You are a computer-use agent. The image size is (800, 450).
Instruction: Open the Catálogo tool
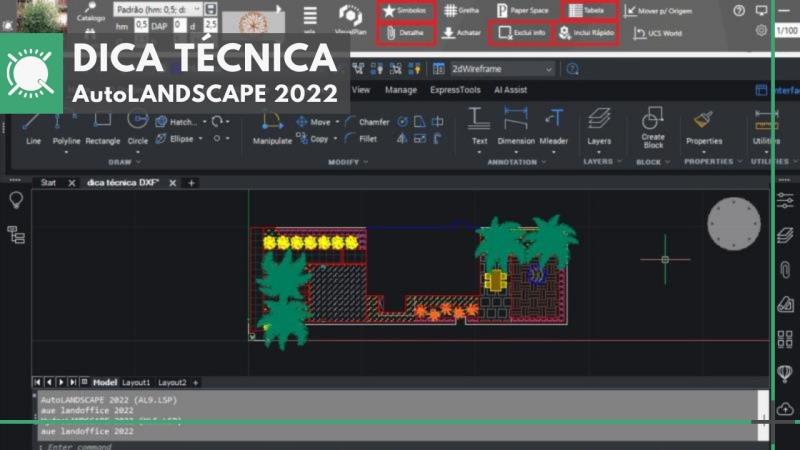[x=91, y=11]
